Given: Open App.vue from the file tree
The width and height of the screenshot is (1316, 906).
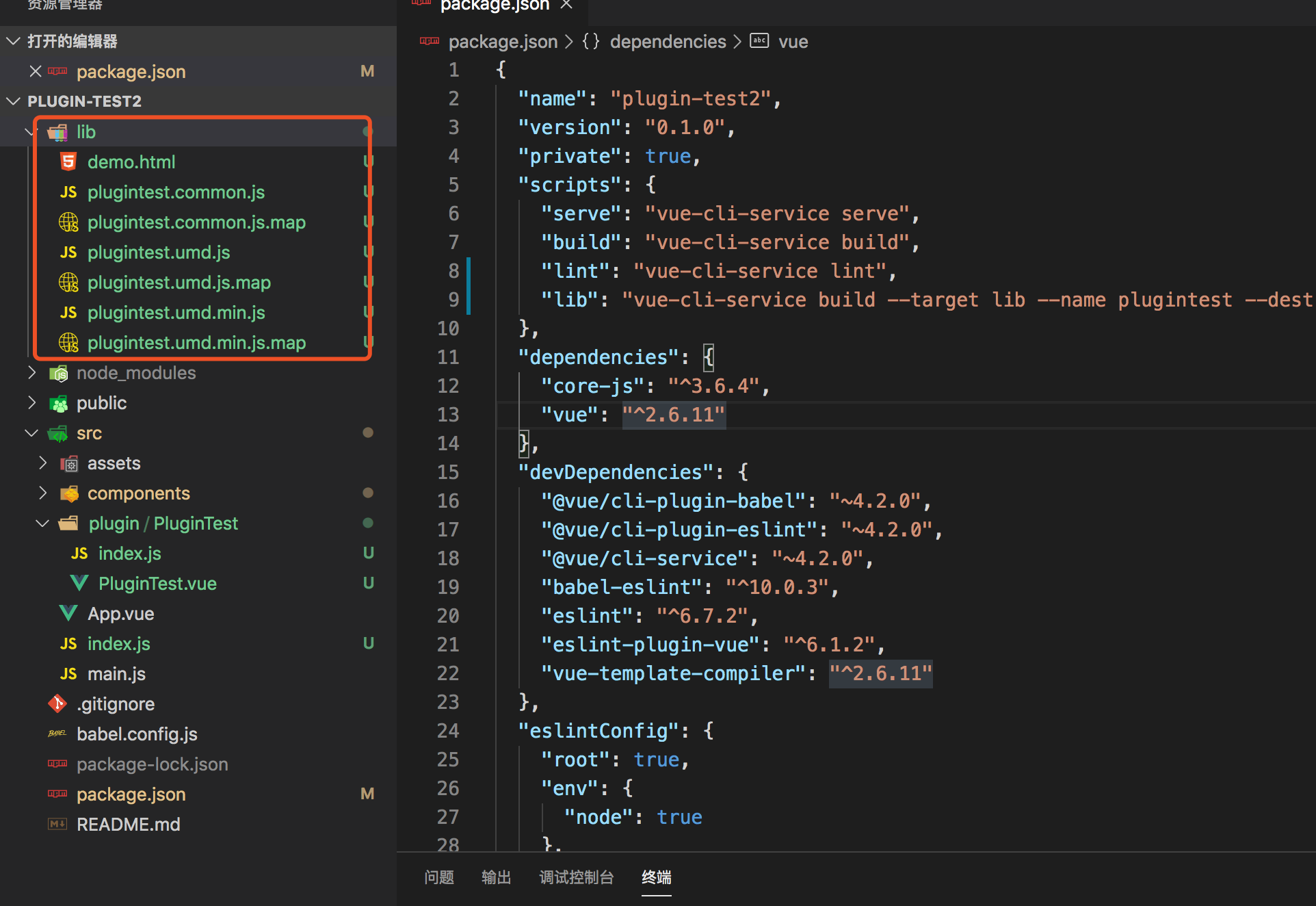Looking at the screenshot, I should click(x=120, y=614).
